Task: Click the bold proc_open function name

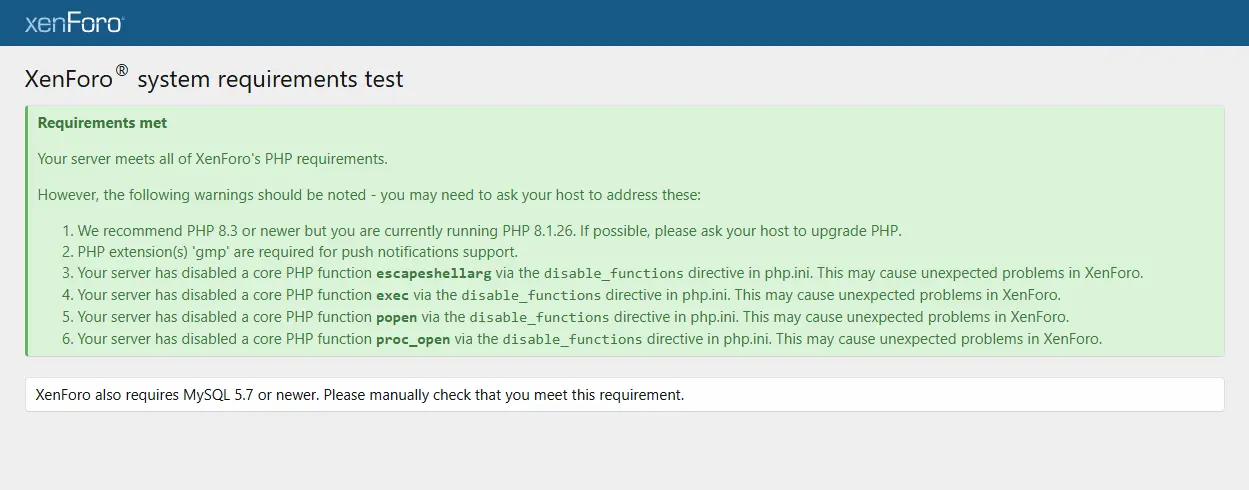Action: 413,339
